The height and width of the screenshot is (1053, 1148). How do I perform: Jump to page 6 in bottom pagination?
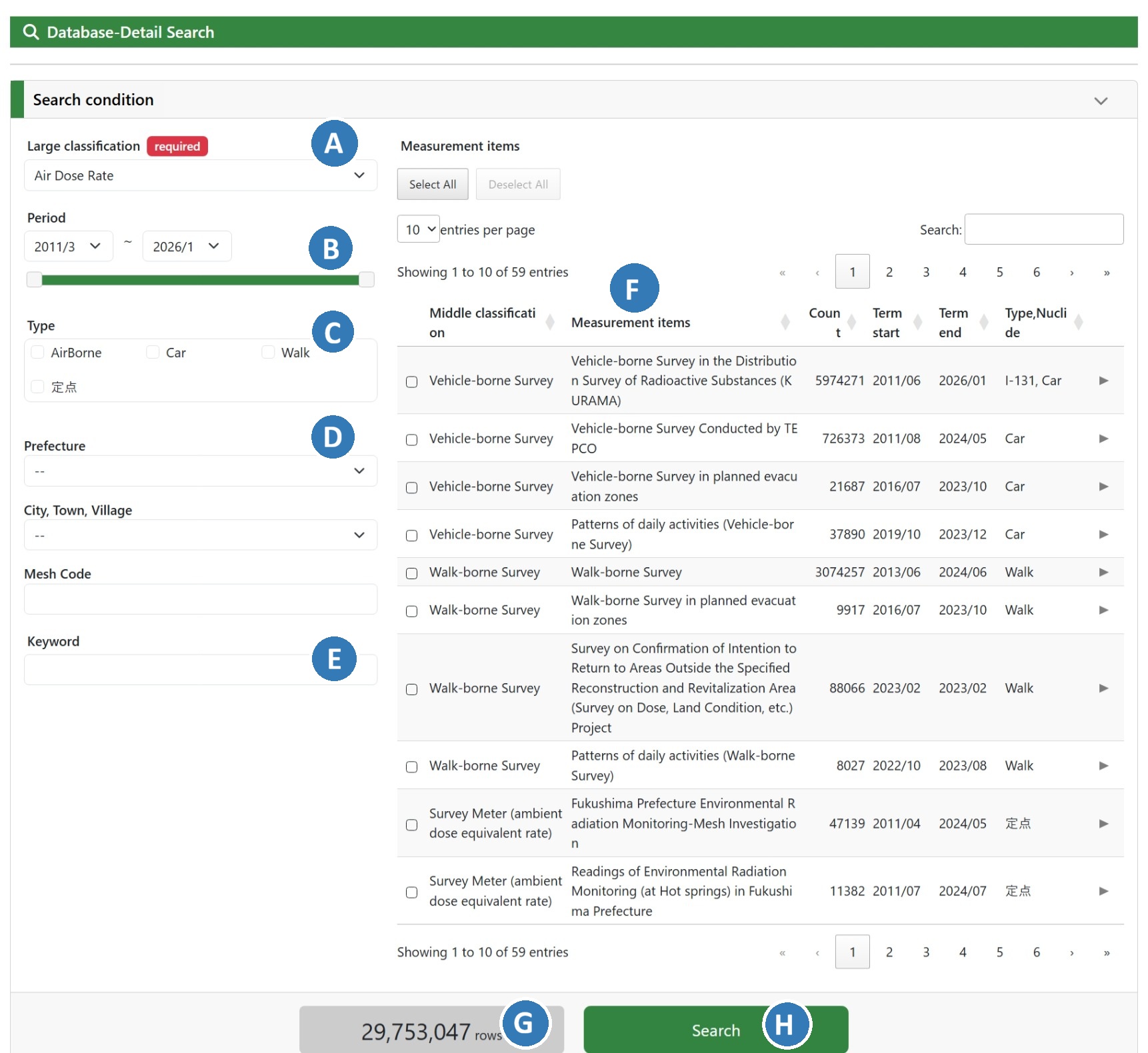pyautogui.click(x=1036, y=952)
